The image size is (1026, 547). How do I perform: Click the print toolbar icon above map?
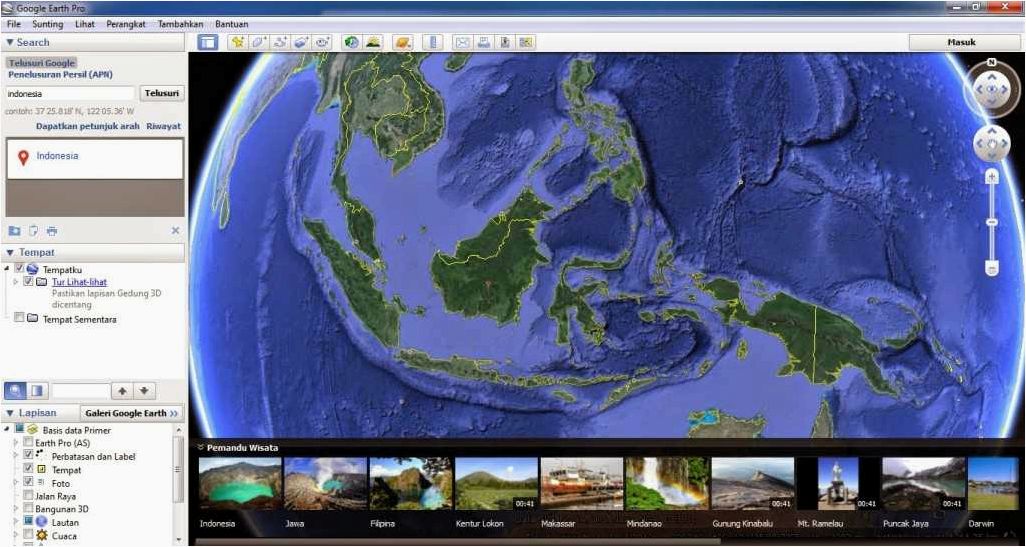pyautogui.click(x=484, y=43)
